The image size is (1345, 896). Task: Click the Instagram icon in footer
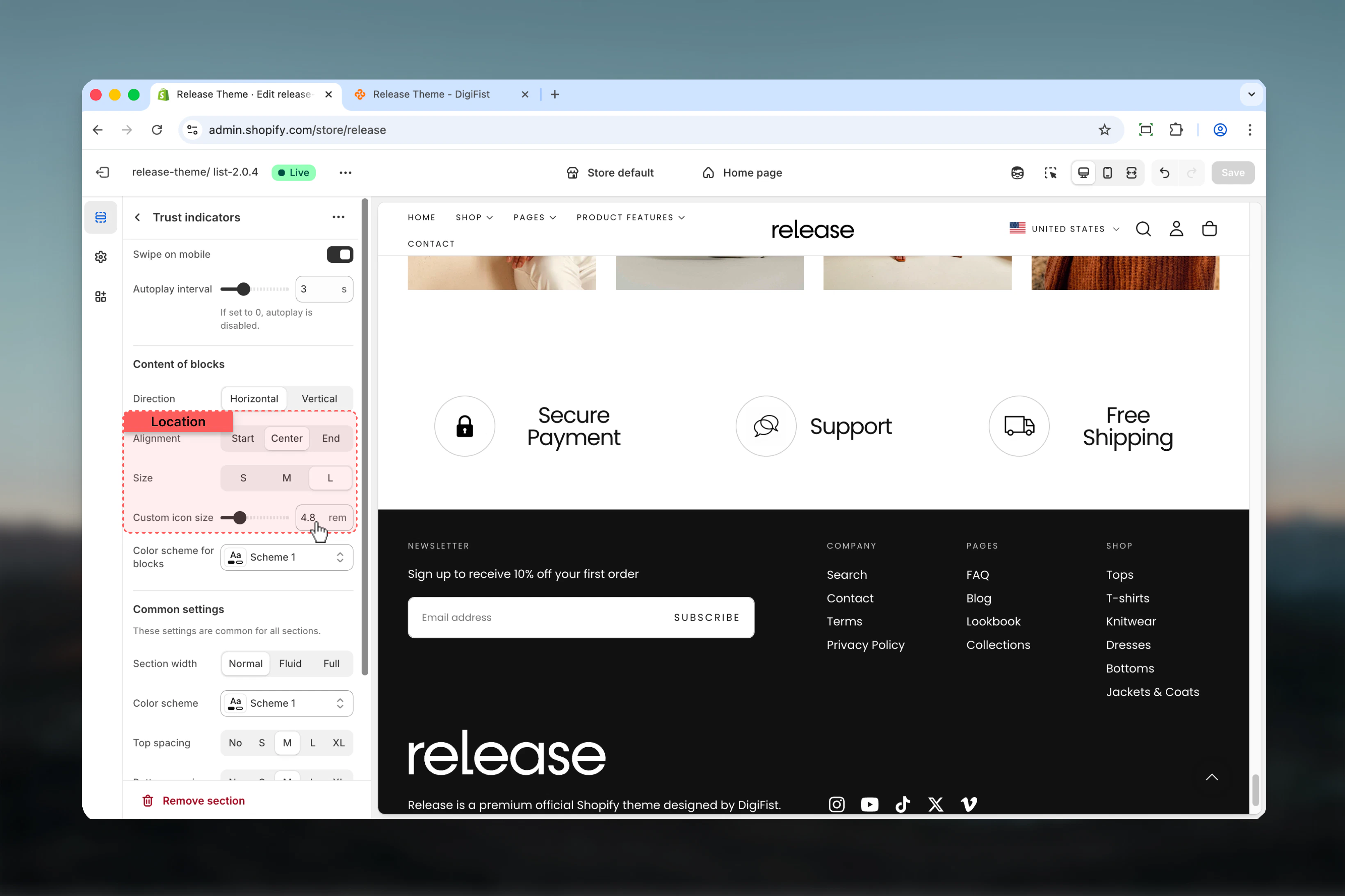[836, 805]
